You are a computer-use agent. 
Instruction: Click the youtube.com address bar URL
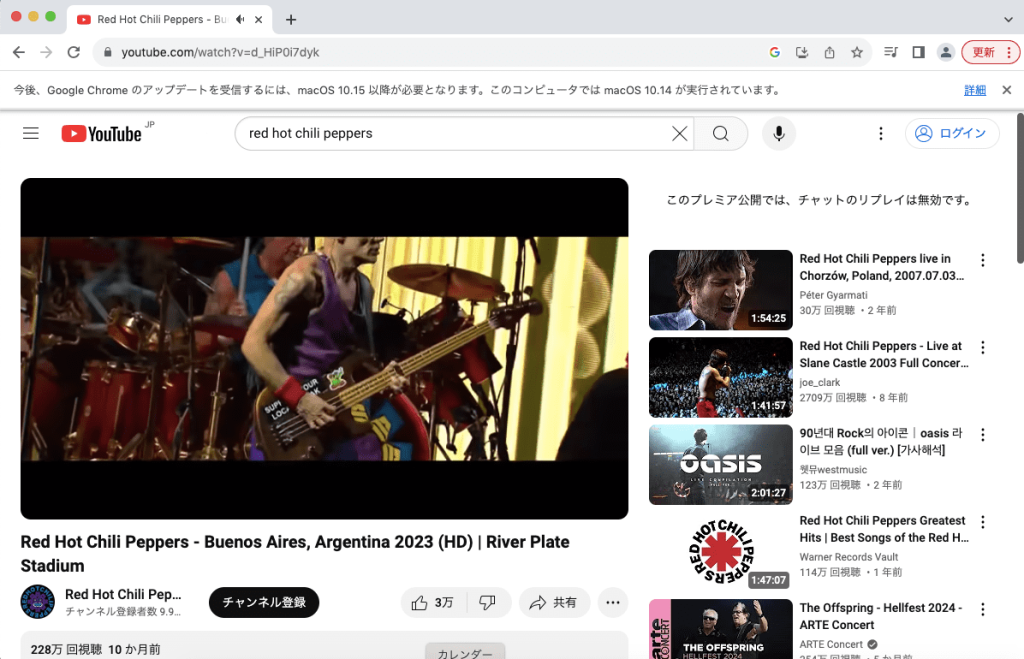[x=220, y=52]
